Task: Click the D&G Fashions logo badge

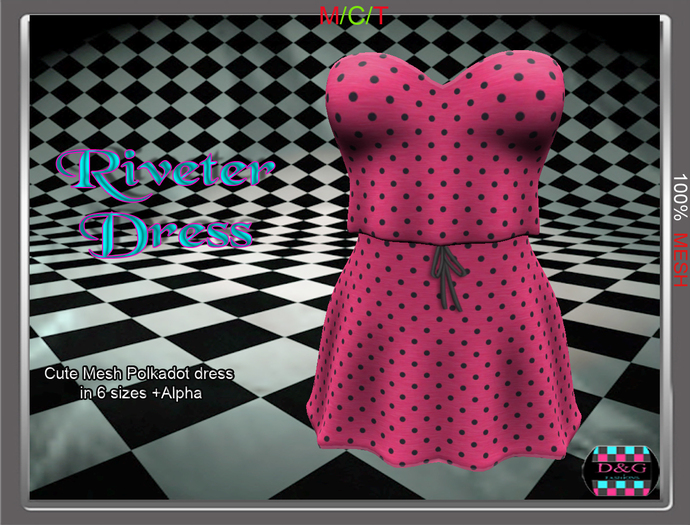Action: click(x=620, y=471)
